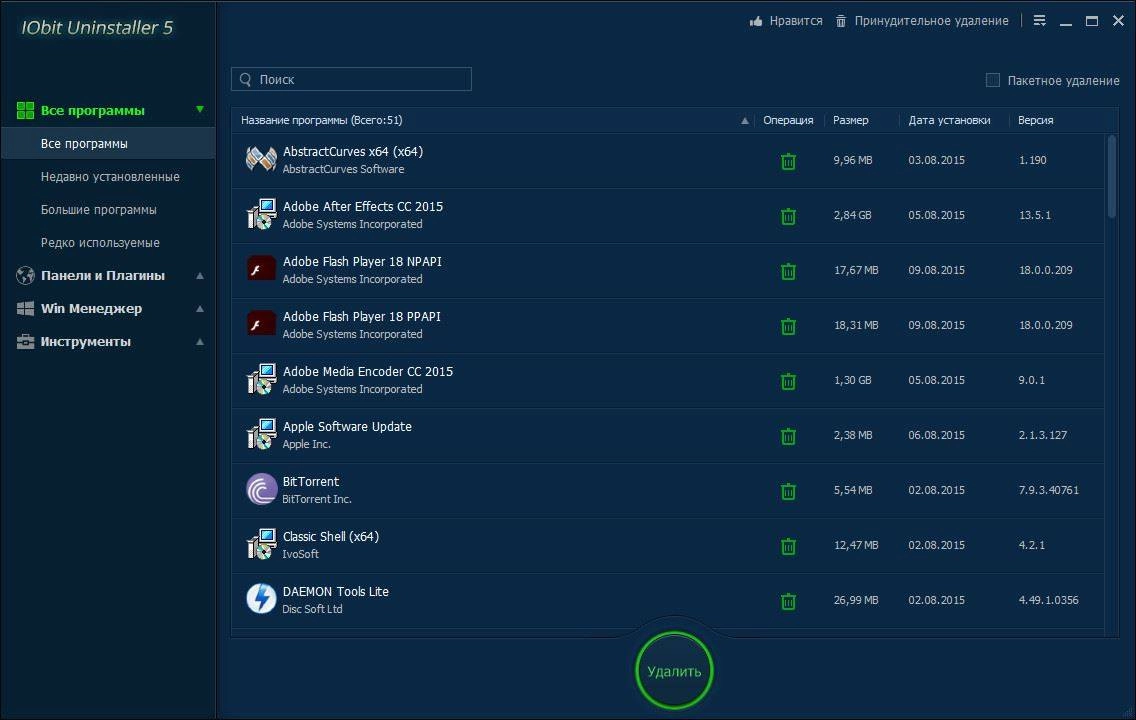
Task: Click the trash icon for Classic Shell (x64)
Action: [x=788, y=546]
